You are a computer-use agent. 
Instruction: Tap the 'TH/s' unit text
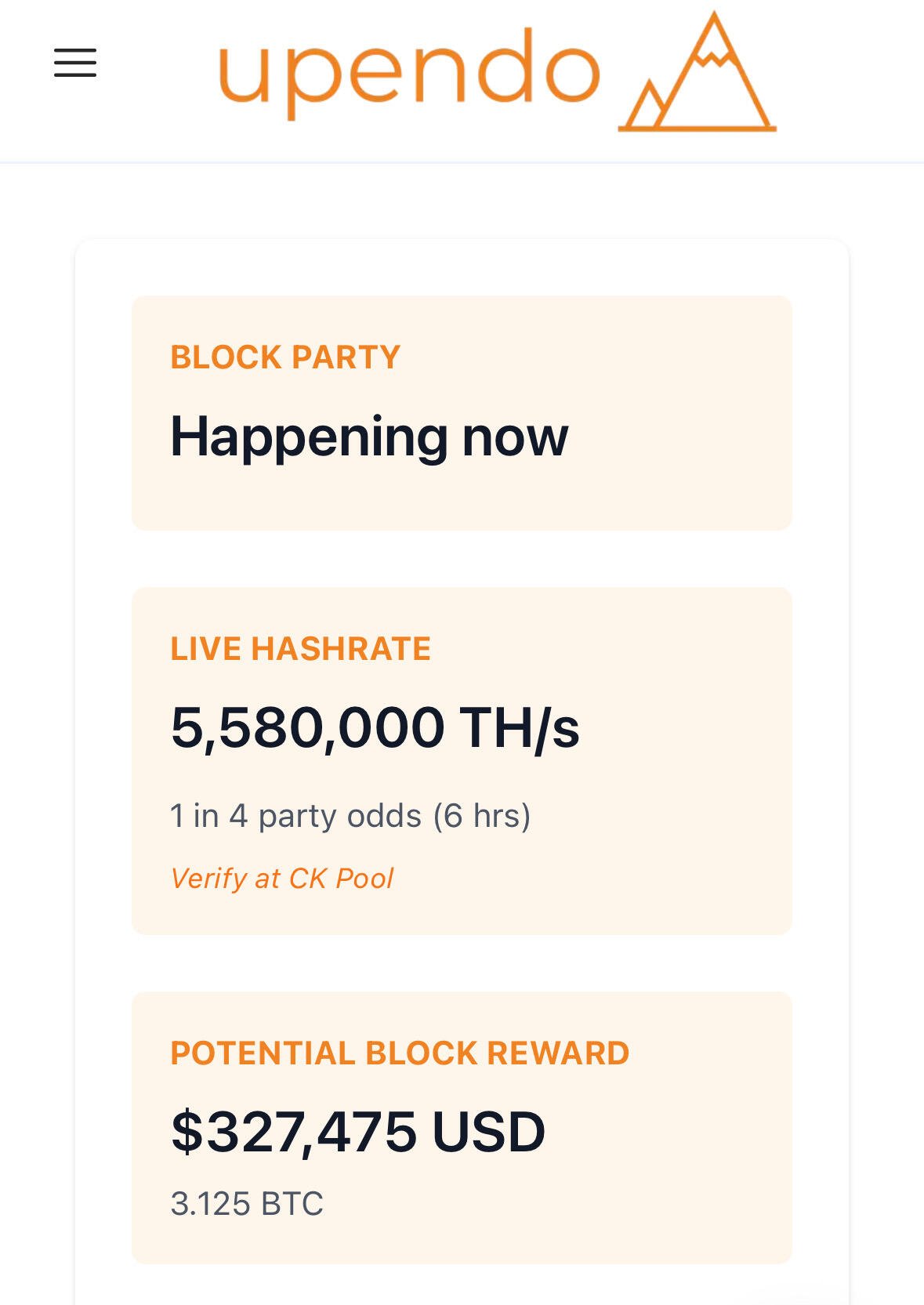pos(519,728)
